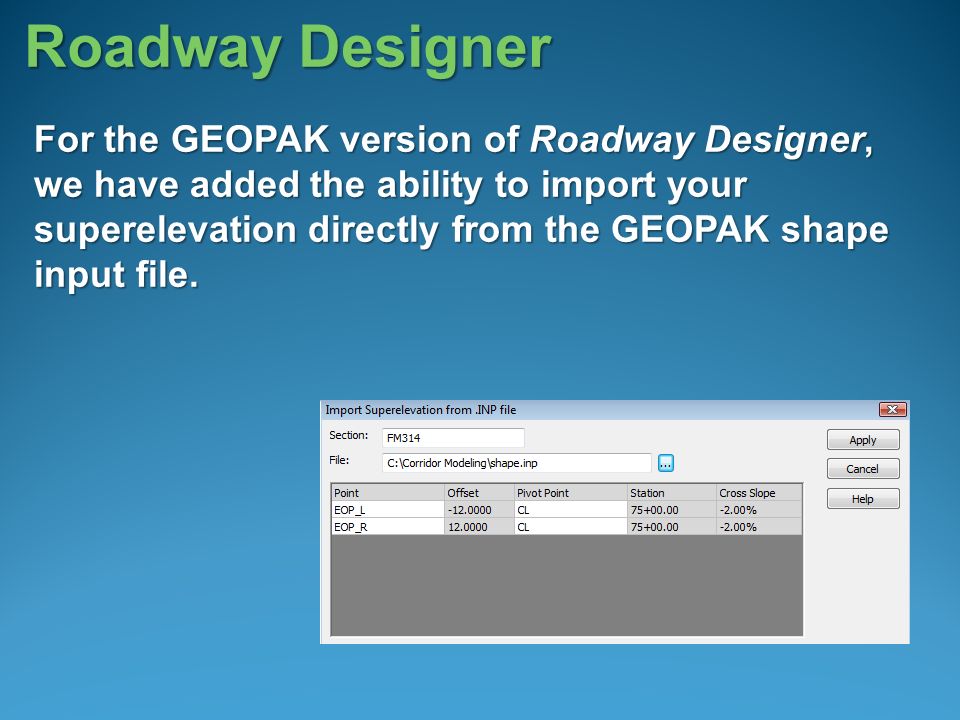Click the -2.00% cross slope for EOP_L
This screenshot has width=960, height=720.
[759, 510]
